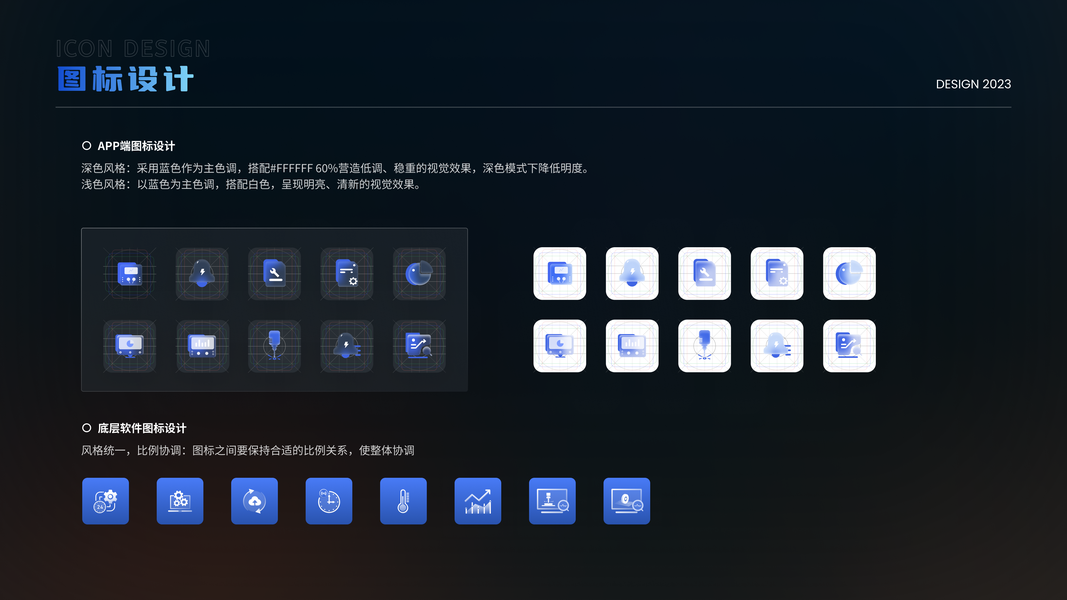The image size is (1067, 600).
Task: Click the '底层软件图标设计' section heading
Action: click(x=142, y=429)
